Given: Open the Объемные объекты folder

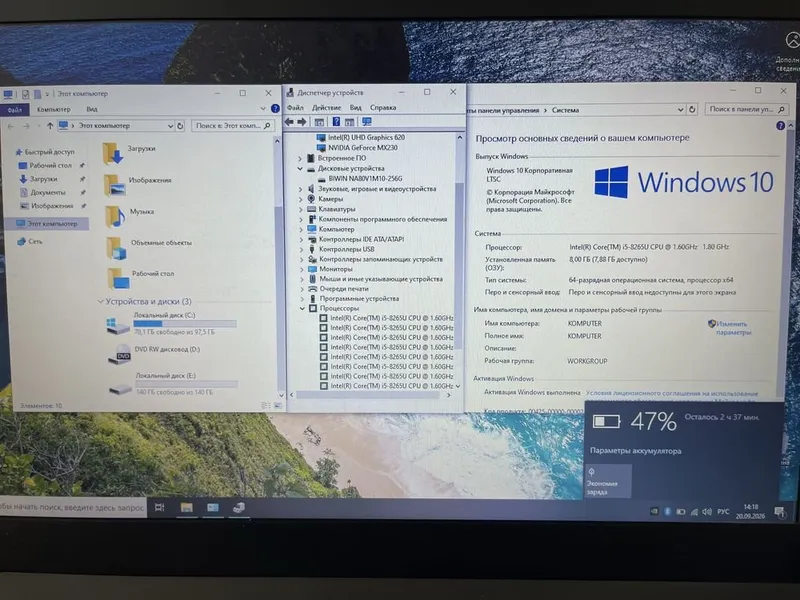Looking at the screenshot, I should click(116, 248).
